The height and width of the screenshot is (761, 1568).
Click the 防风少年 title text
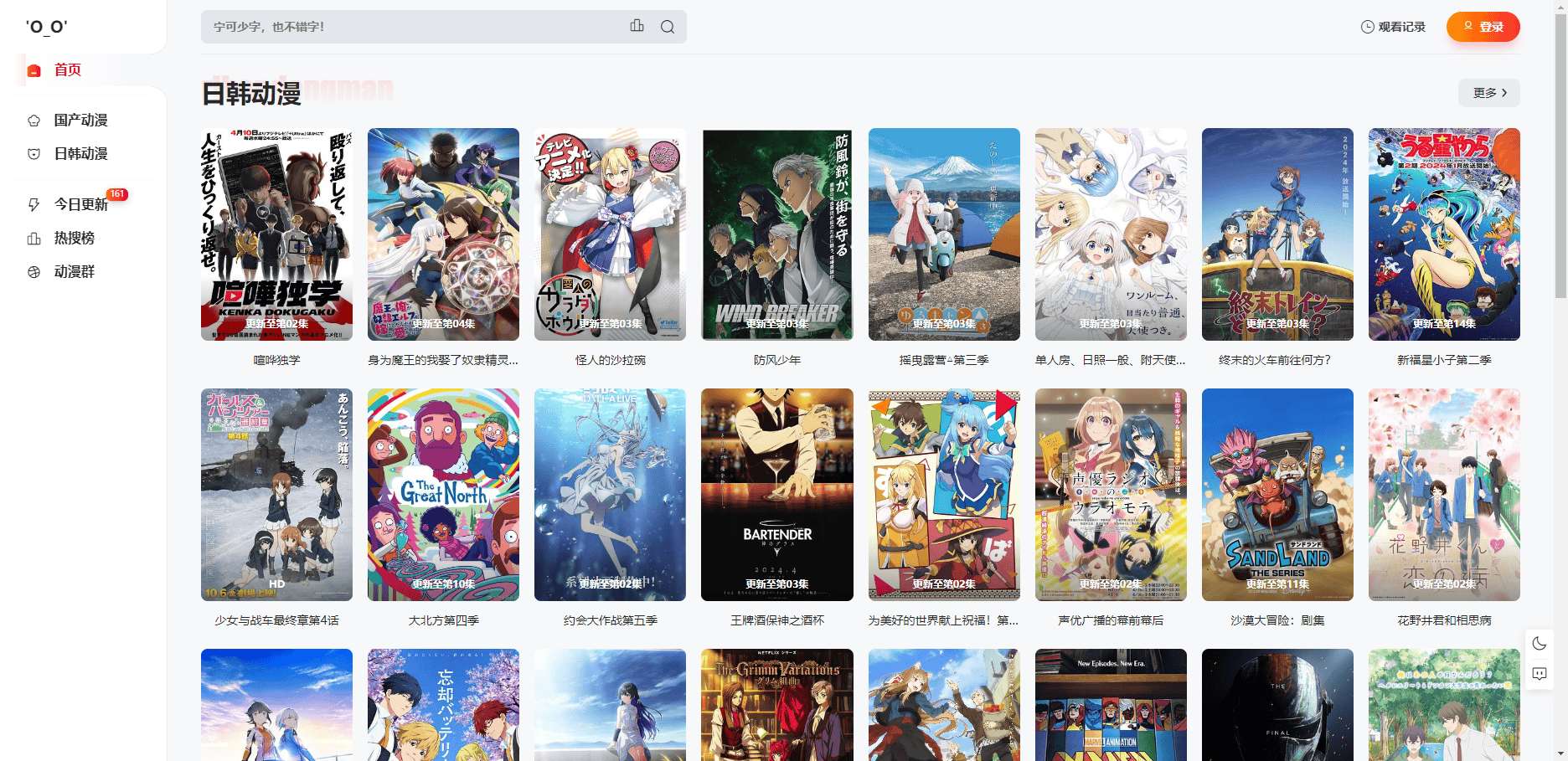(x=777, y=360)
